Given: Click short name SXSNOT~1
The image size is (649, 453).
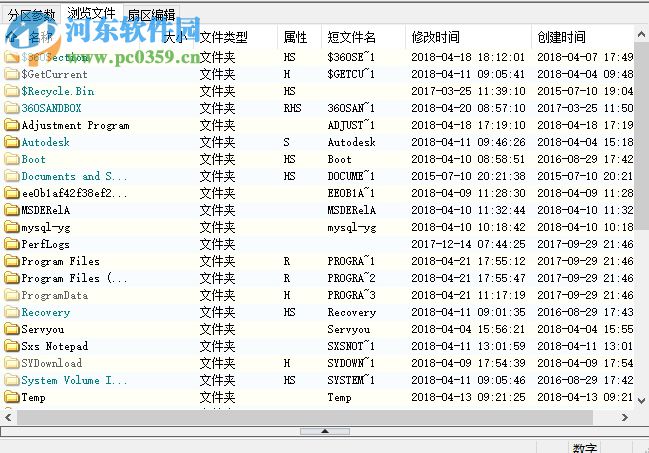Looking at the screenshot, I should [x=351, y=346].
